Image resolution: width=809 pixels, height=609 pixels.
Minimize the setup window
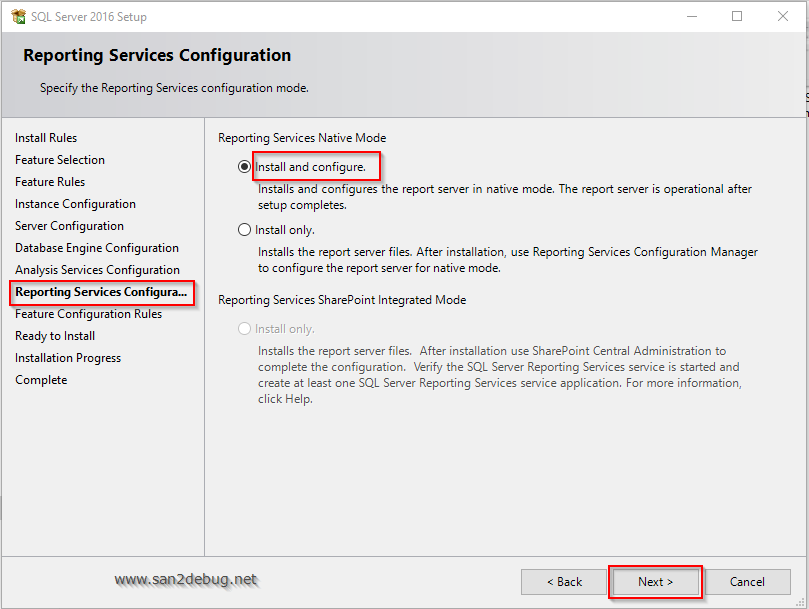[691, 17]
